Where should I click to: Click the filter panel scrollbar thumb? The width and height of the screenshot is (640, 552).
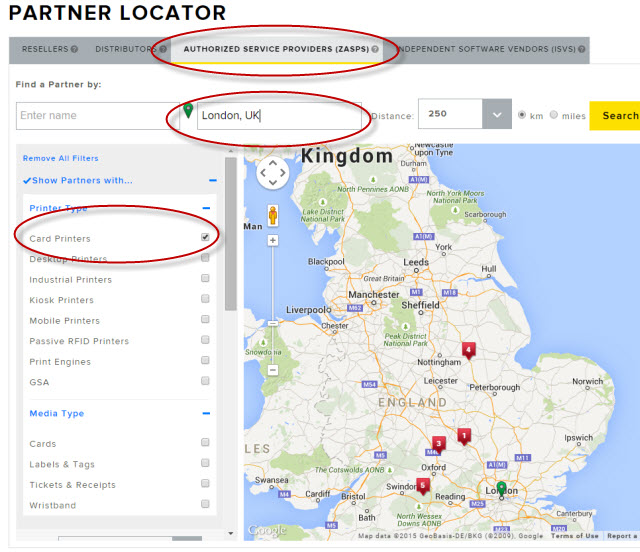coord(231,234)
